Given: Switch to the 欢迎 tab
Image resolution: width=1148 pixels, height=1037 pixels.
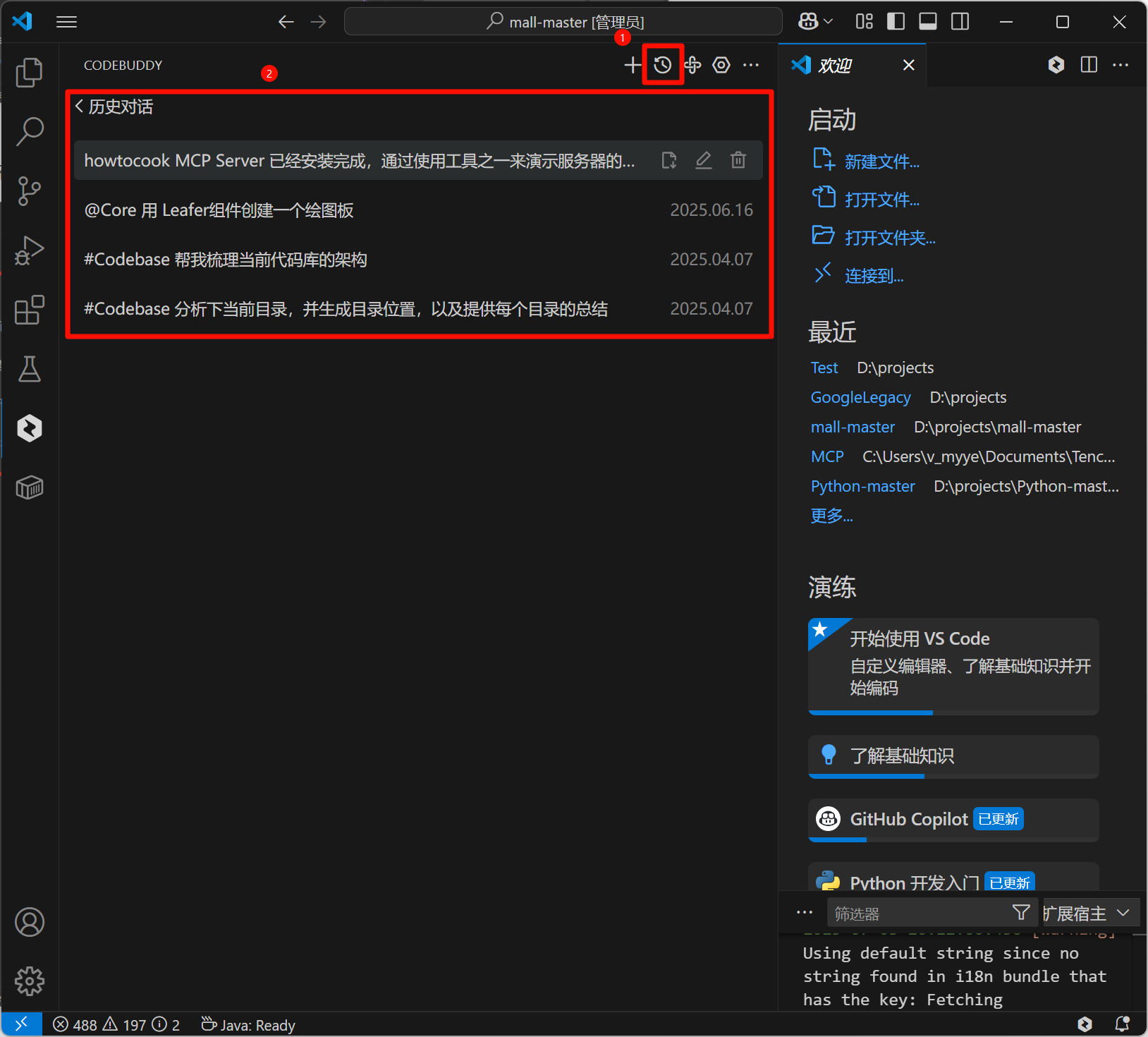Looking at the screenshot, I should click(x=835, y=66).
